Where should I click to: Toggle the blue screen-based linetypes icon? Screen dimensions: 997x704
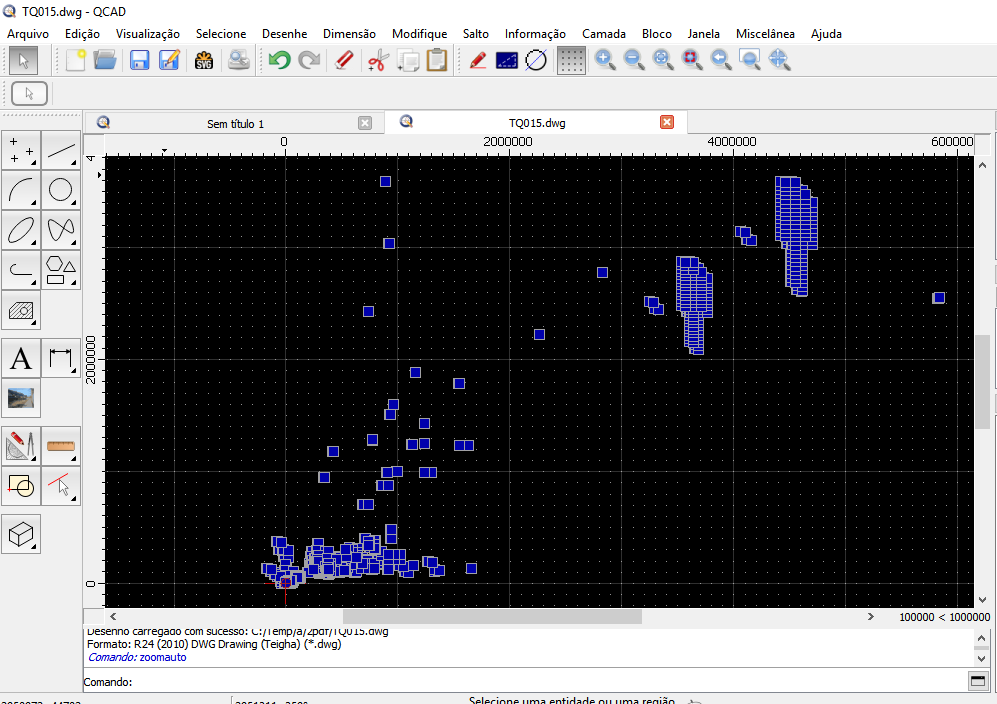(507, 60)
